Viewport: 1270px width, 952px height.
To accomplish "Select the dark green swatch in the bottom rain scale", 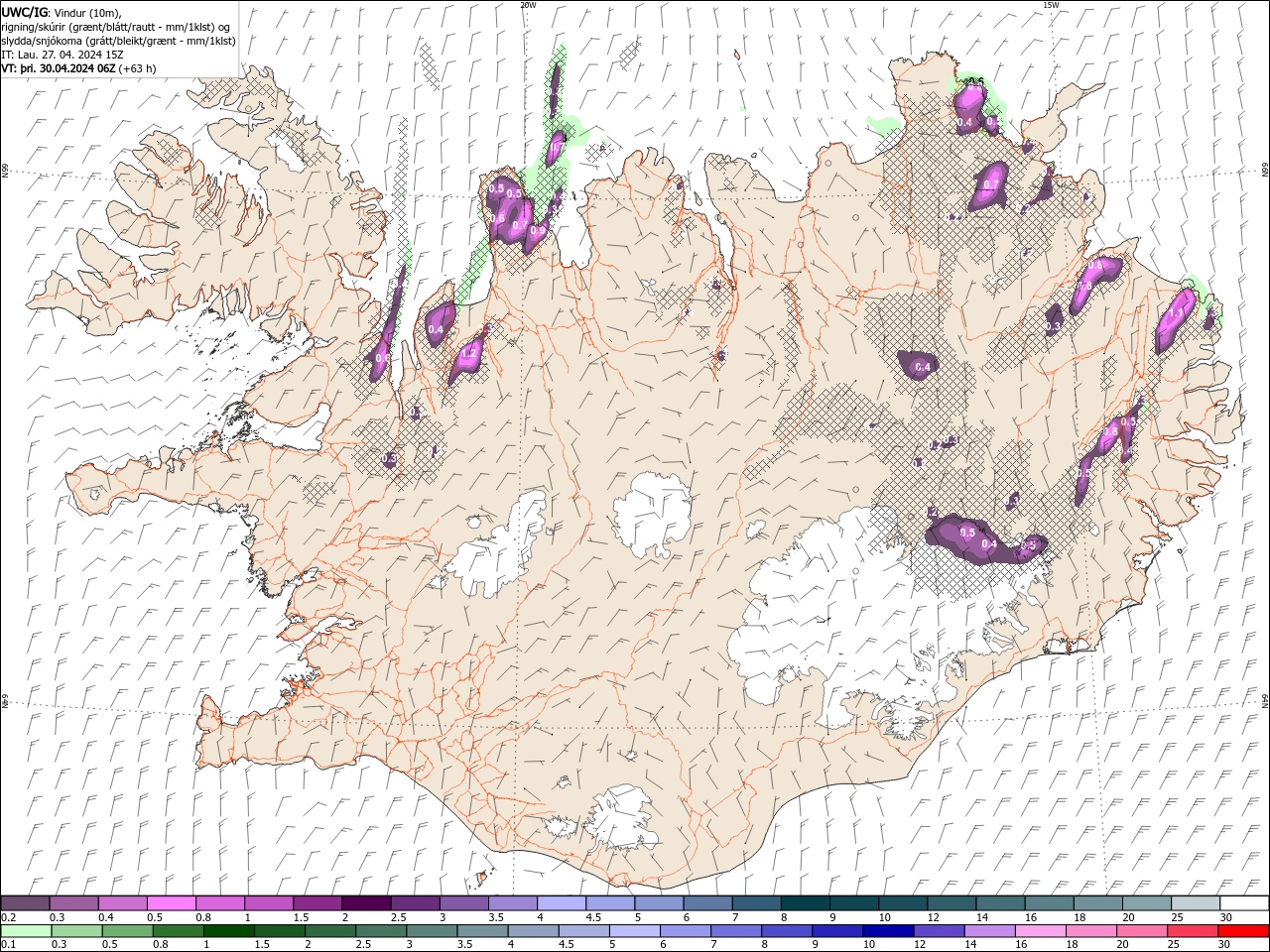I will [229, 931].
